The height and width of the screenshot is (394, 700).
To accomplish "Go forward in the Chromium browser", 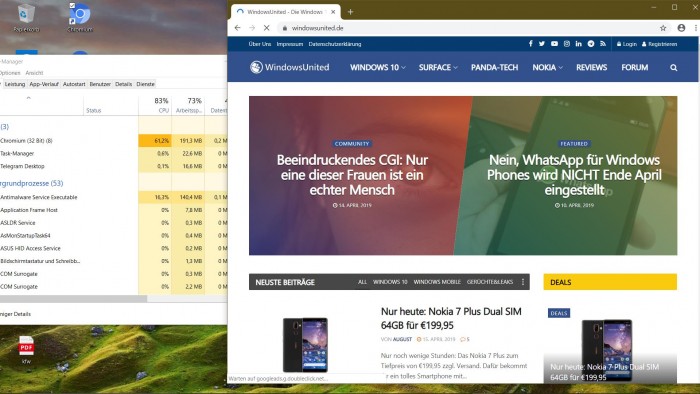I will (x=252, y=28).
